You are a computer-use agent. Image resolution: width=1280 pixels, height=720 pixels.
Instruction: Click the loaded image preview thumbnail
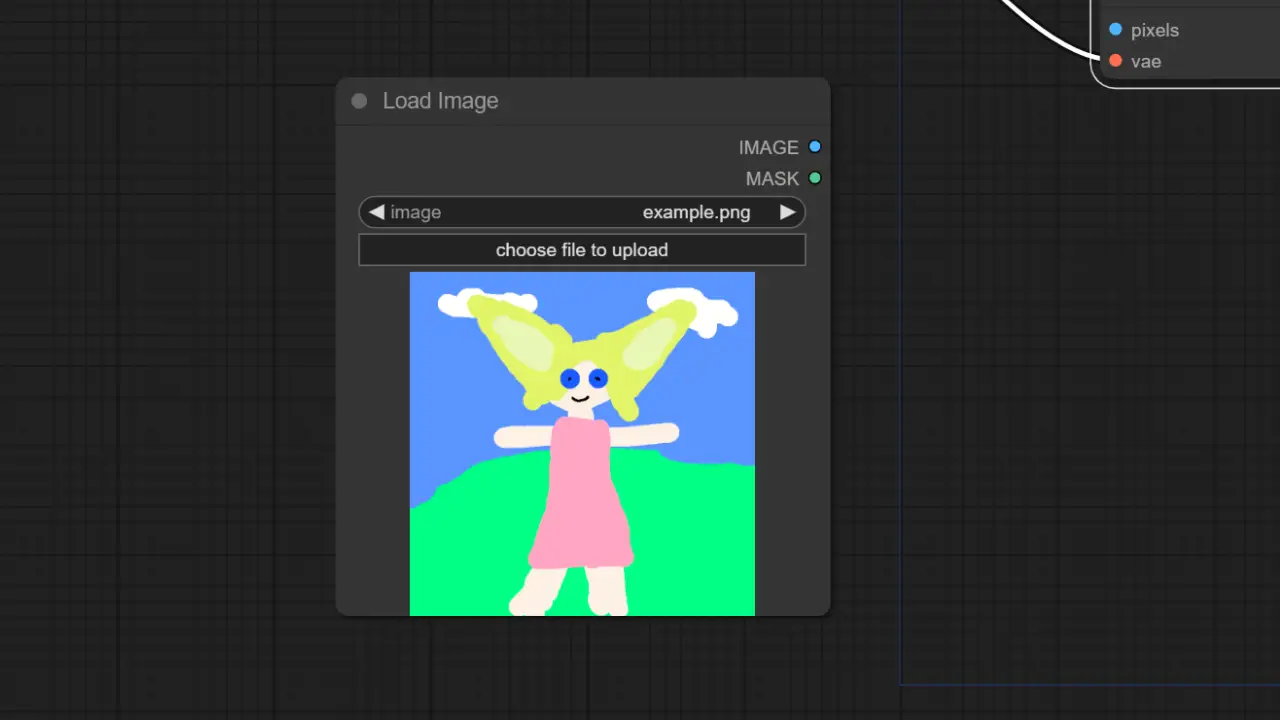pos(582,444)
